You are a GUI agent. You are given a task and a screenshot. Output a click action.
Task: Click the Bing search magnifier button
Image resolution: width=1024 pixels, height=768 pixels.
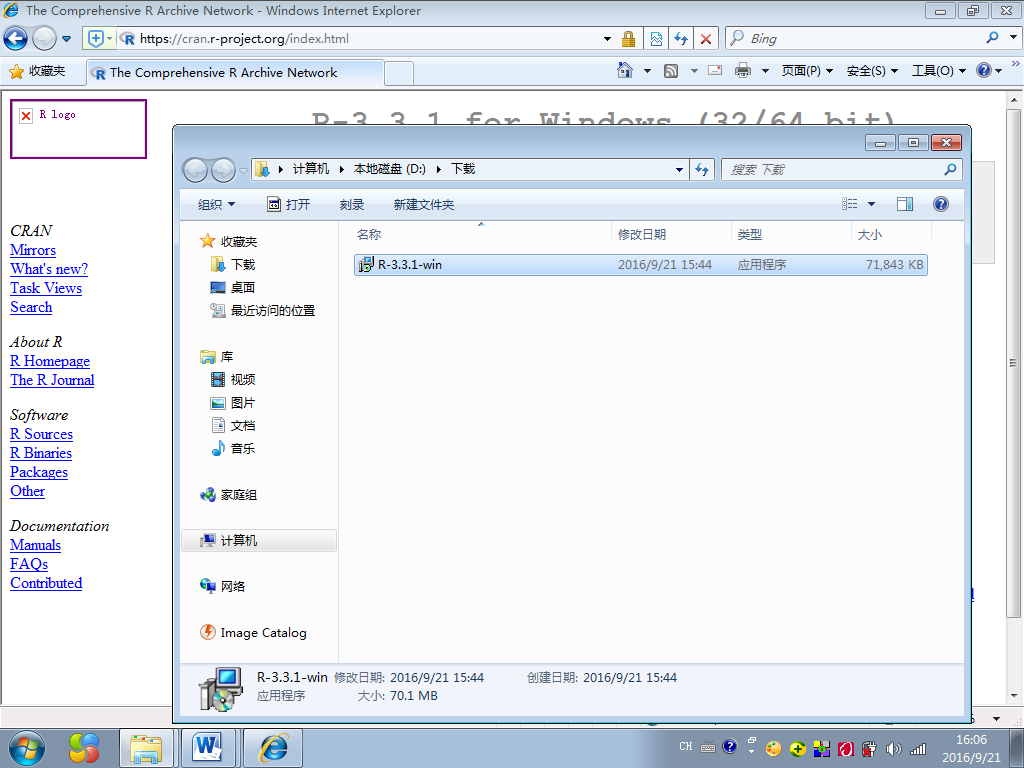point(993,38)
